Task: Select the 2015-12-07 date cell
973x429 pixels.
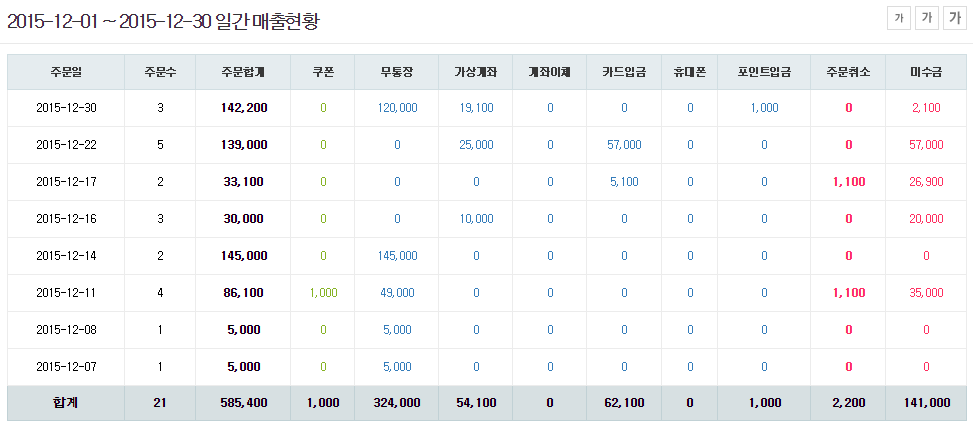Action: point(66,367)
